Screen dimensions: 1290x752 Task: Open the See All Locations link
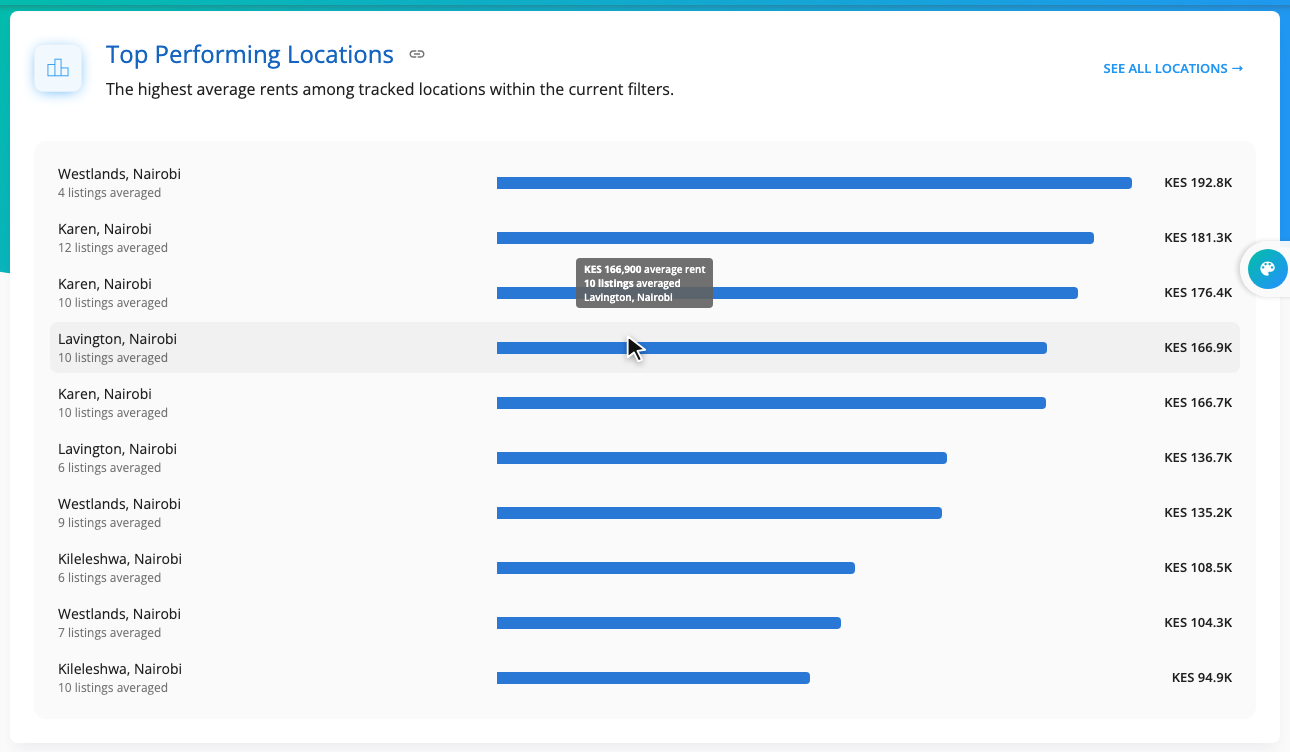pyautogui.click(x=1173, y=69)
